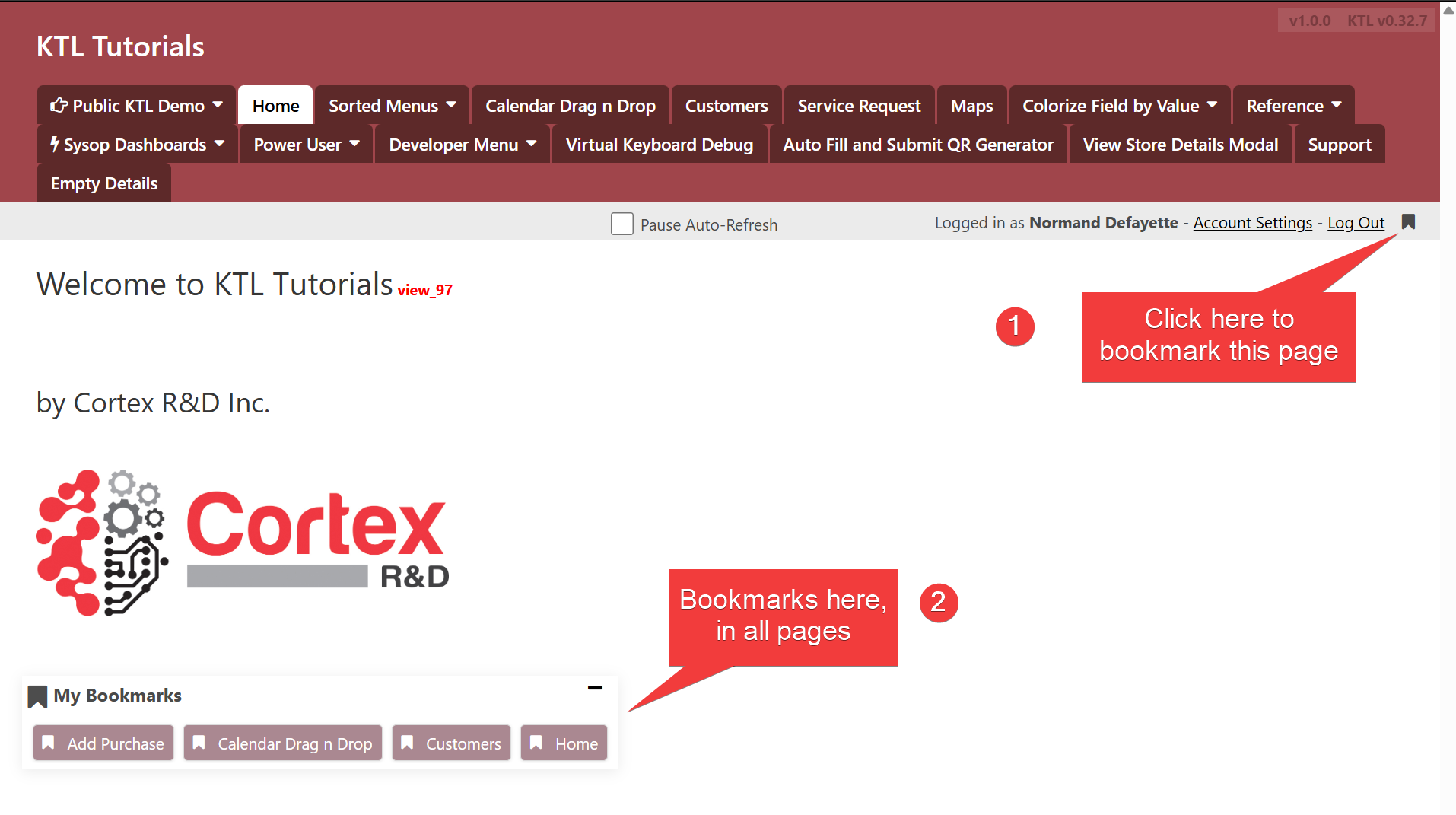Go to the Support tab
1456x815 pixels.
pos(1340,144)
